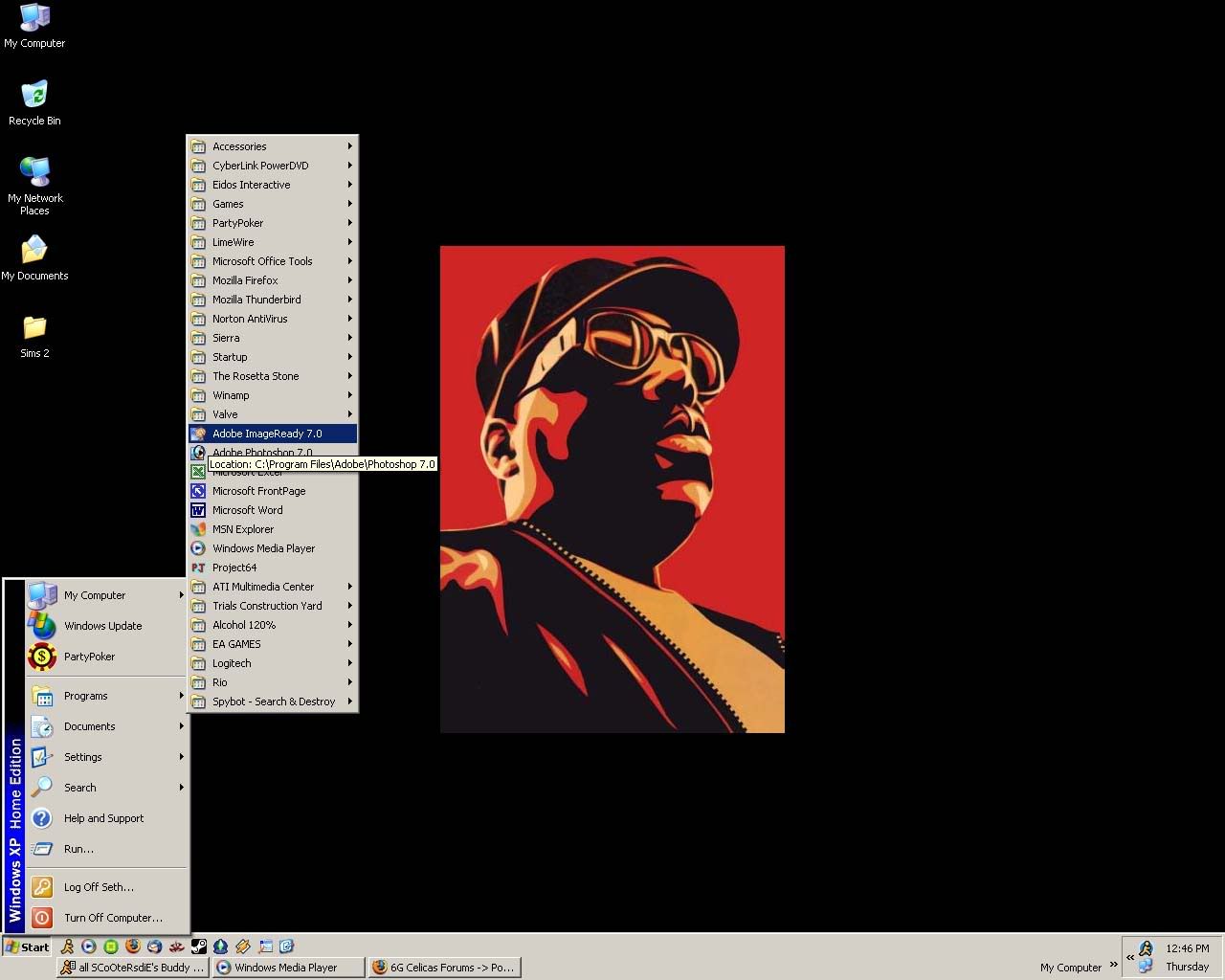Launch AIM from the quick launch bar
1225x980 pixels.
[x=67, y=947]
